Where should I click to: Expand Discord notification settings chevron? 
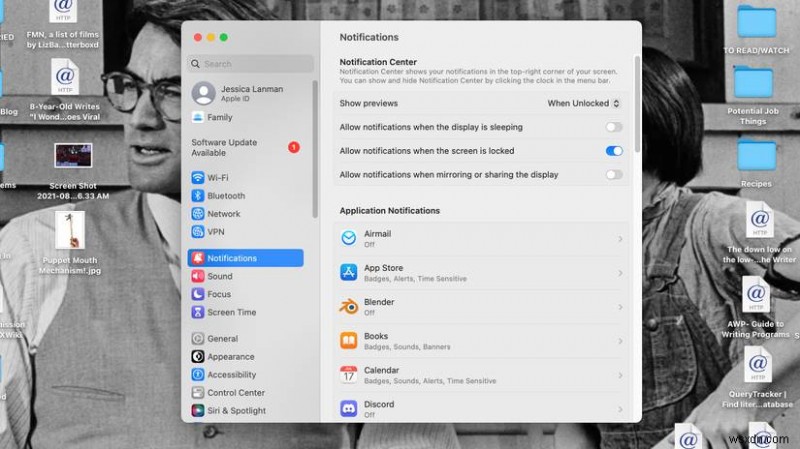point(620,409)
